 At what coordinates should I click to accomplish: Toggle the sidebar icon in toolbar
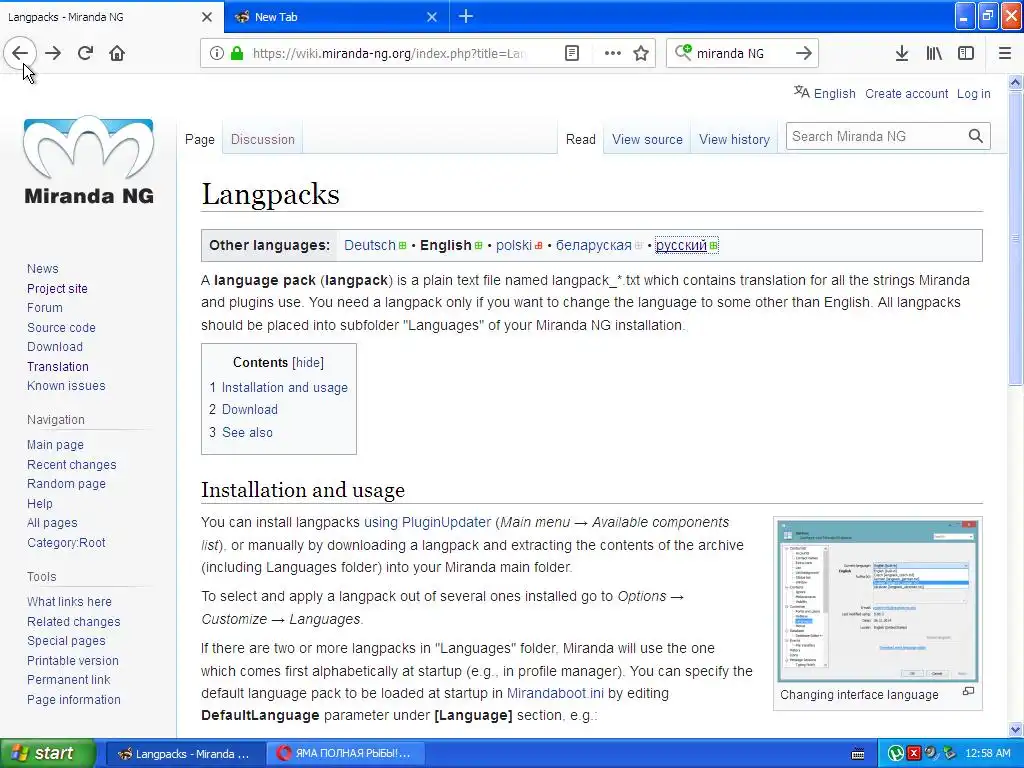pyautogui.click(x=966, y=53)
